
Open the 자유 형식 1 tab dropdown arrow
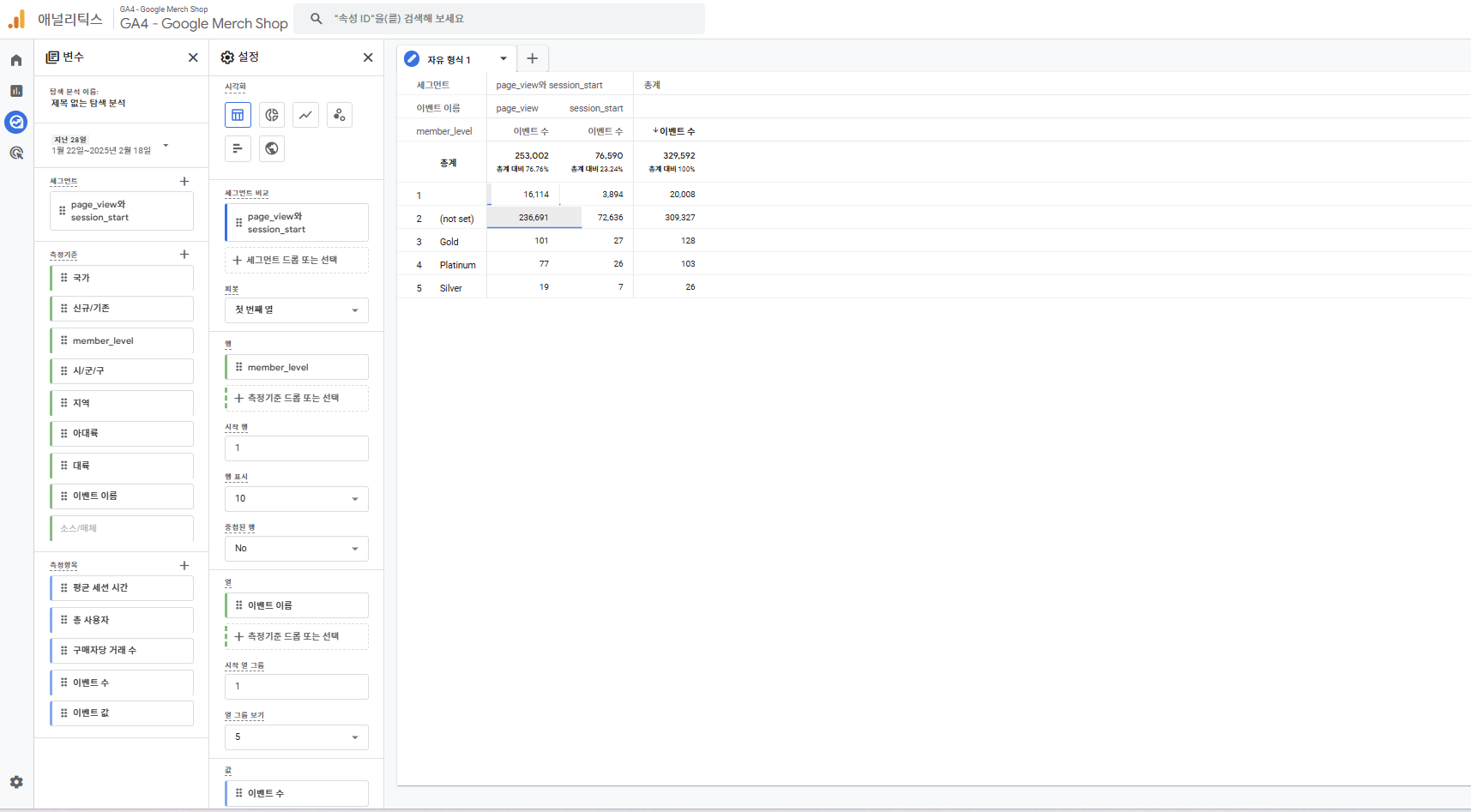tap(503, 59)
